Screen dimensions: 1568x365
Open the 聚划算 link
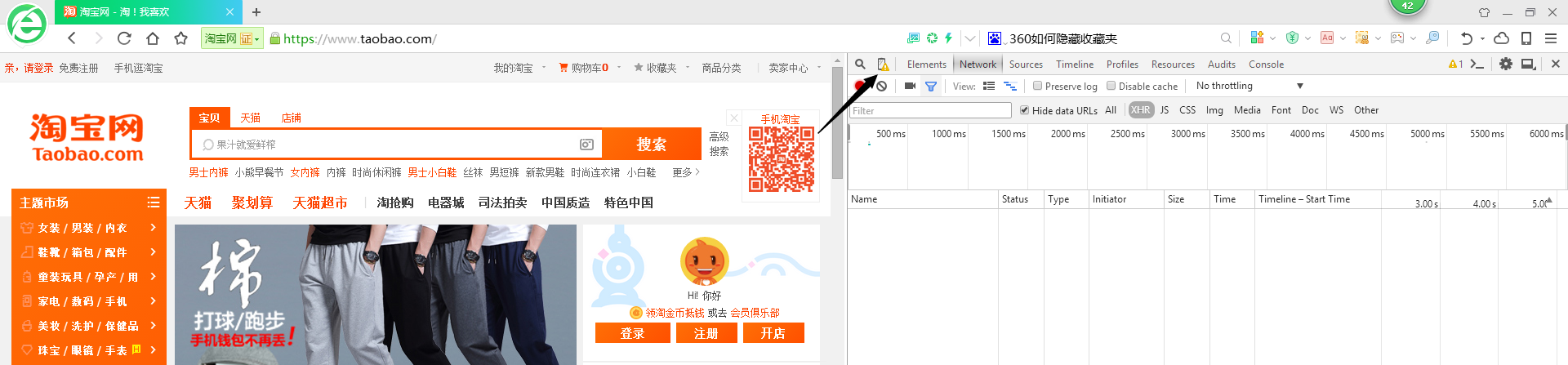252,203
